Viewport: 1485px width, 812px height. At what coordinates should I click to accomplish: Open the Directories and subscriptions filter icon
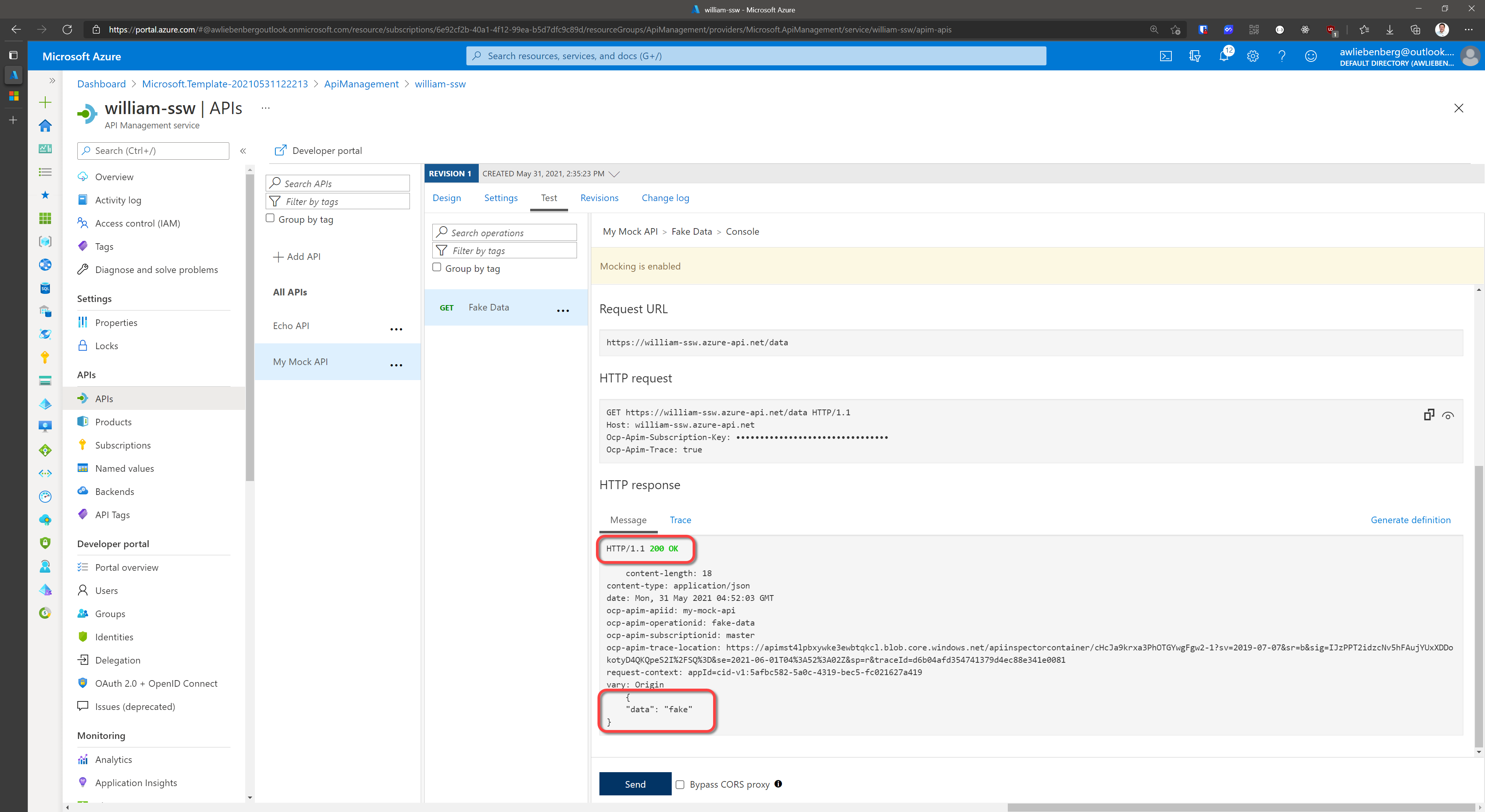pos(1195,56)
